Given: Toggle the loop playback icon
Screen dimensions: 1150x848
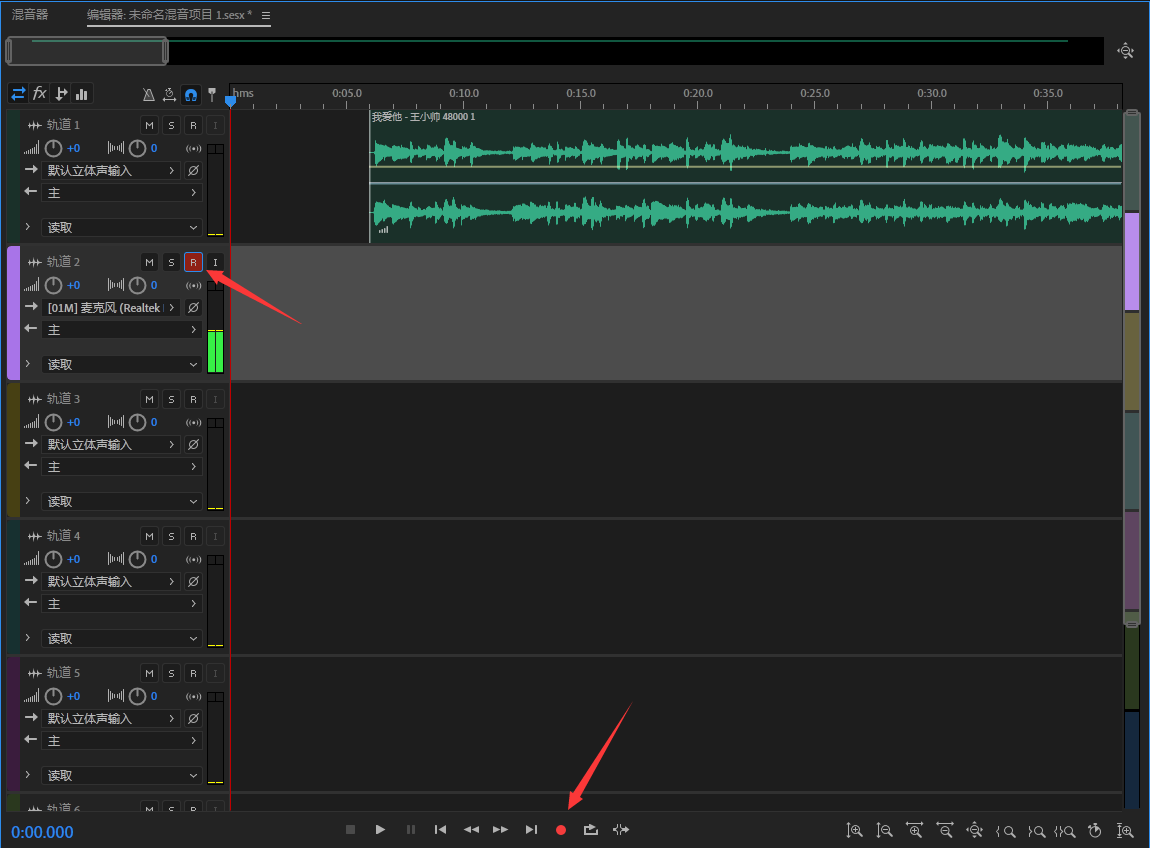Looking at the screenshot, I should [x=591, y=830].
